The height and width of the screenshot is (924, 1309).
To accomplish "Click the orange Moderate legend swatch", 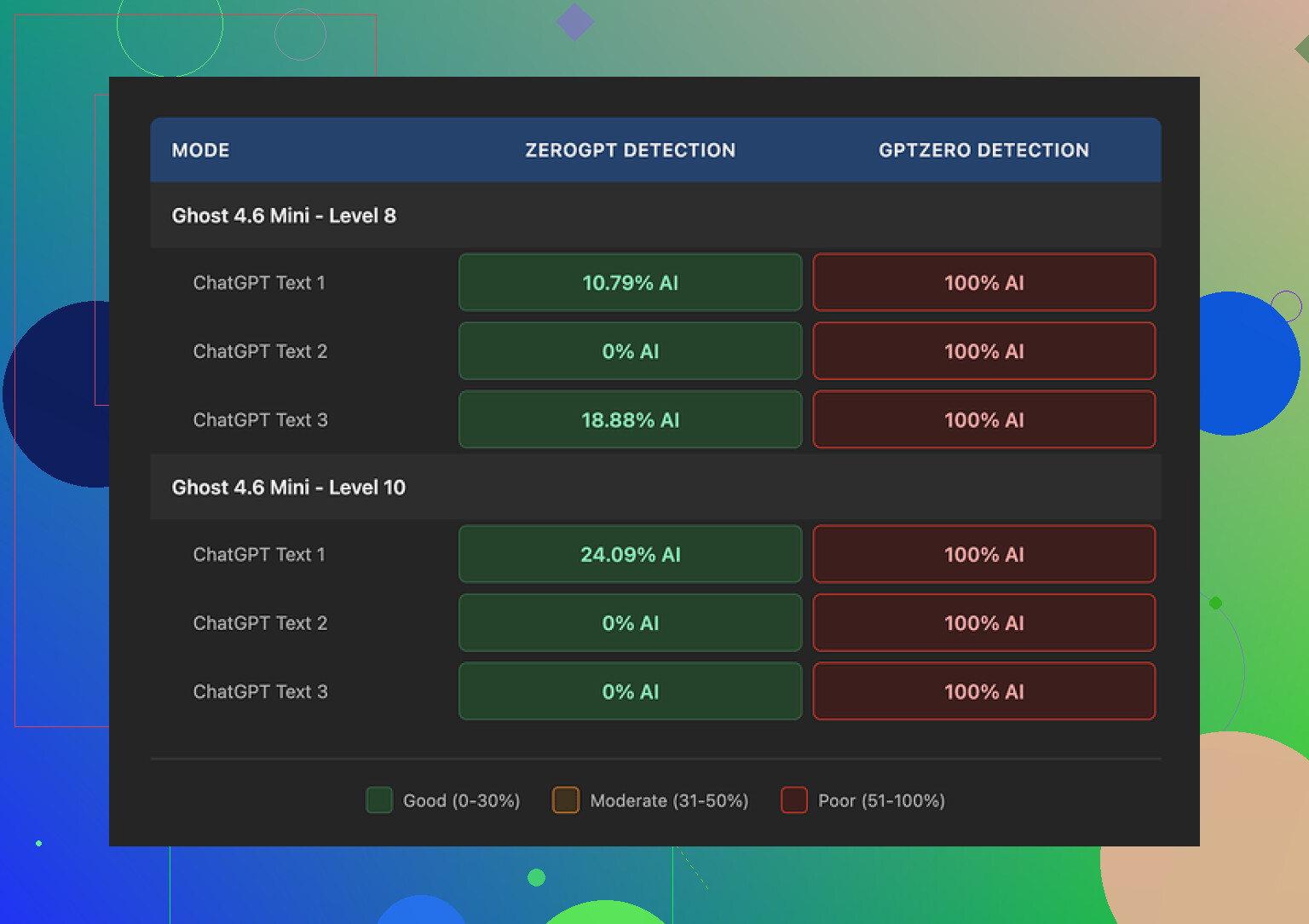I will point(566,800).
